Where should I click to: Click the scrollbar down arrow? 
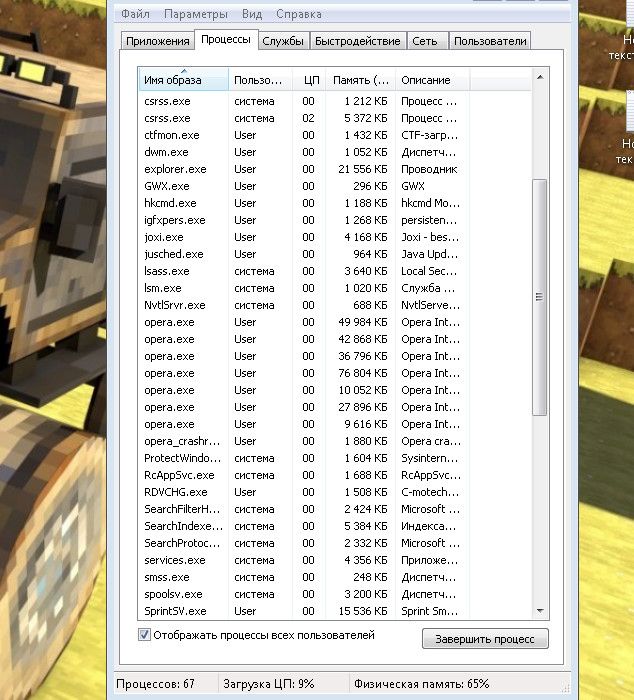pyautogui.click(x=540, y=610)
